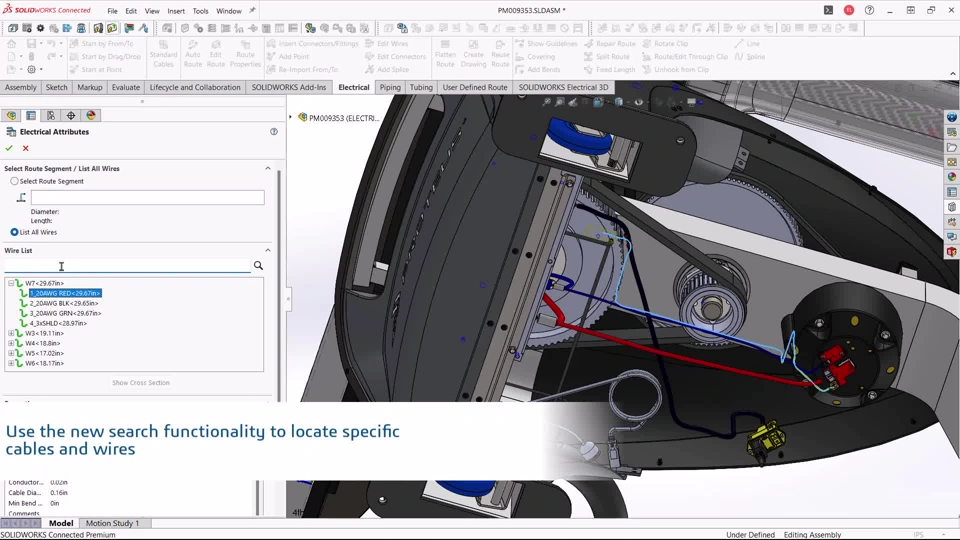The height and width of the screenshot is (540, 960).
Task: Click the Standard Cables tool
Action: point(163,54)
